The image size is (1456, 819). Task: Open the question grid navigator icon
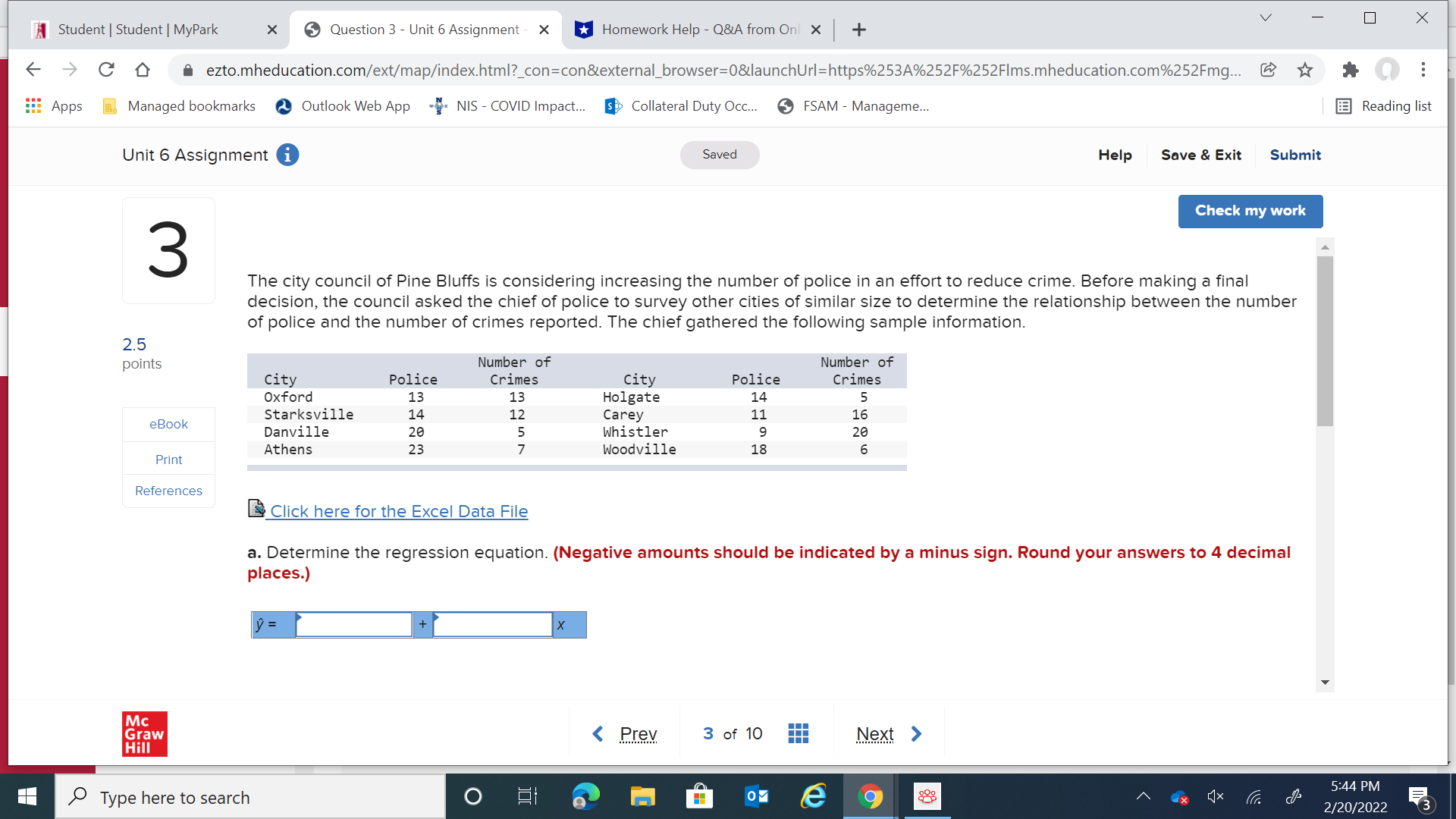pos(798,733)
